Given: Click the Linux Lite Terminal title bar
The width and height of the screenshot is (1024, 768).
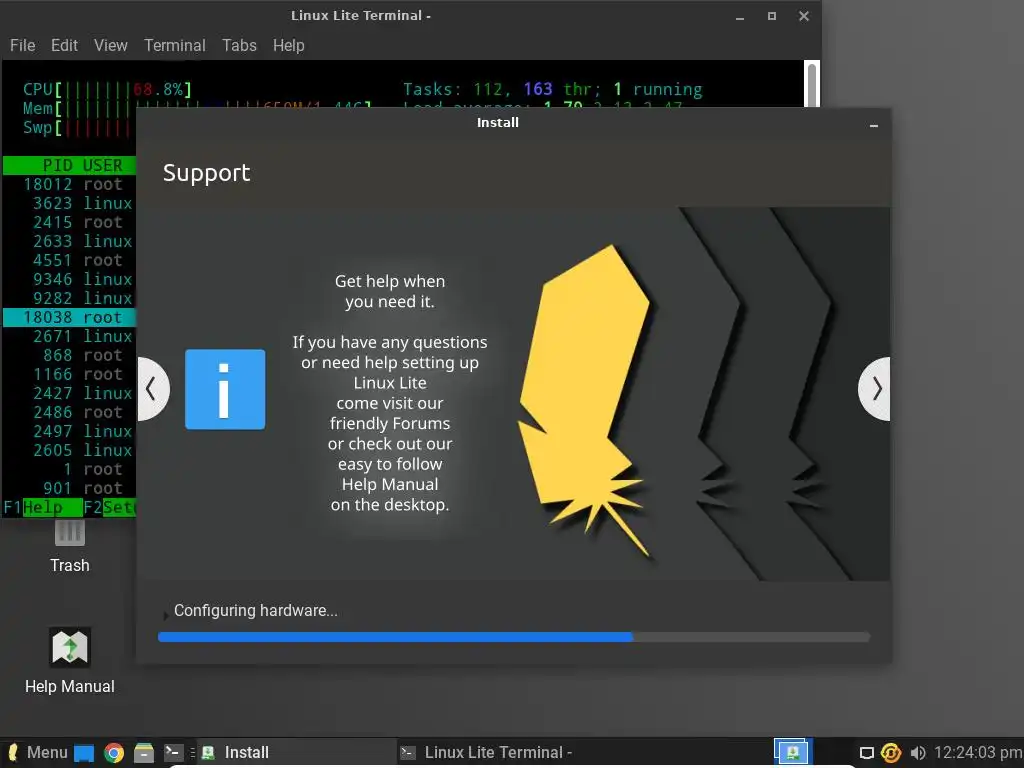Looking at the screenshot, I should pyautogui.click(x=360, y=16).
